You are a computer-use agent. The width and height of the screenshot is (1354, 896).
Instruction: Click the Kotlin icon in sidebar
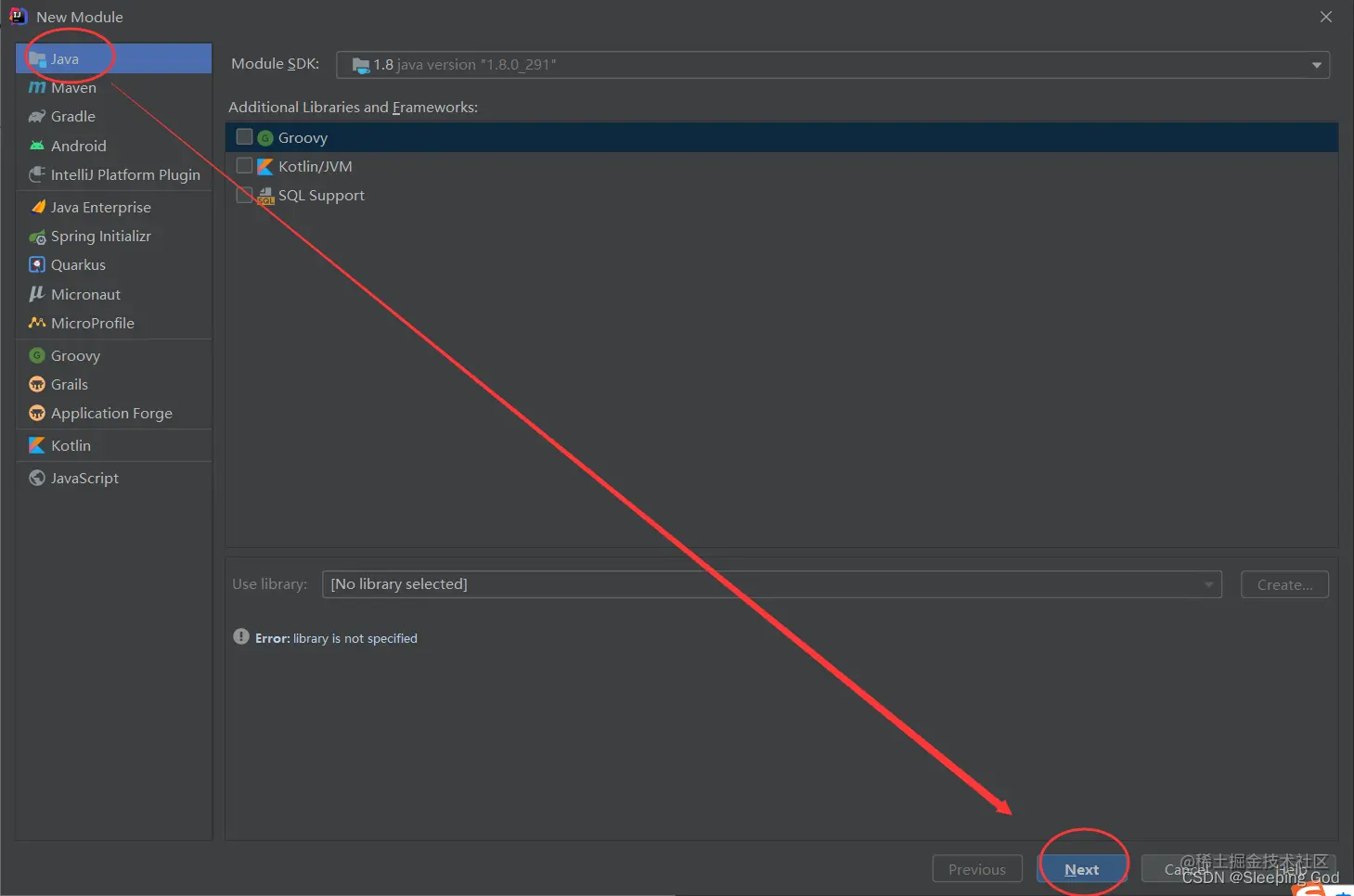point(37,445)
